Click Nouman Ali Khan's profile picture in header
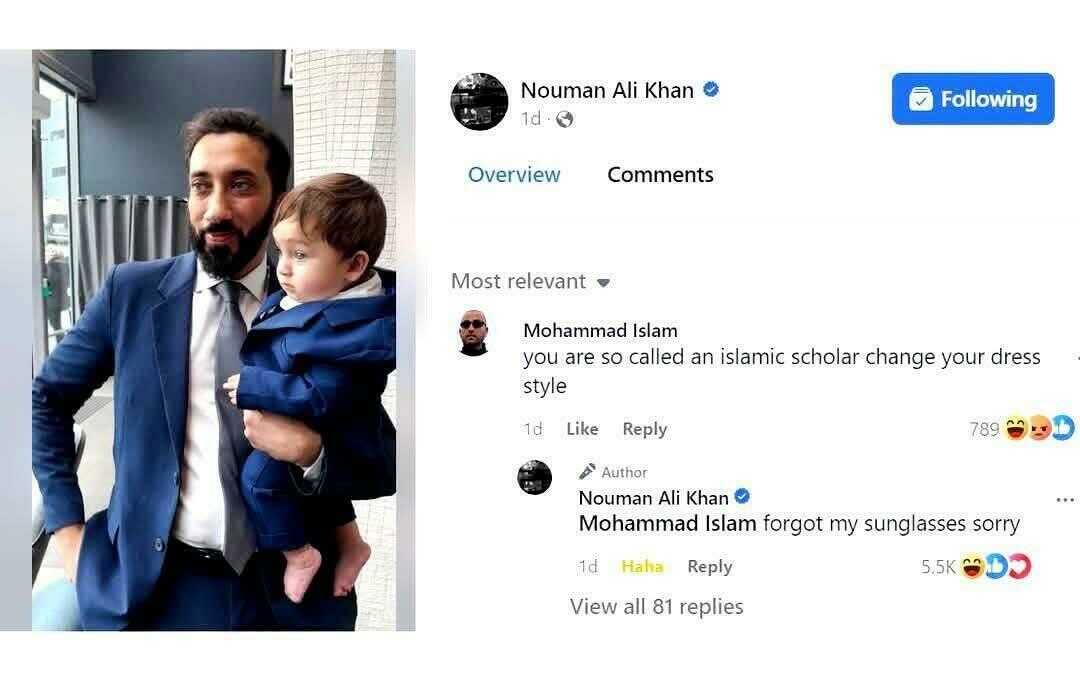This screenshot has width=1080, height=679. click(479, 102)
